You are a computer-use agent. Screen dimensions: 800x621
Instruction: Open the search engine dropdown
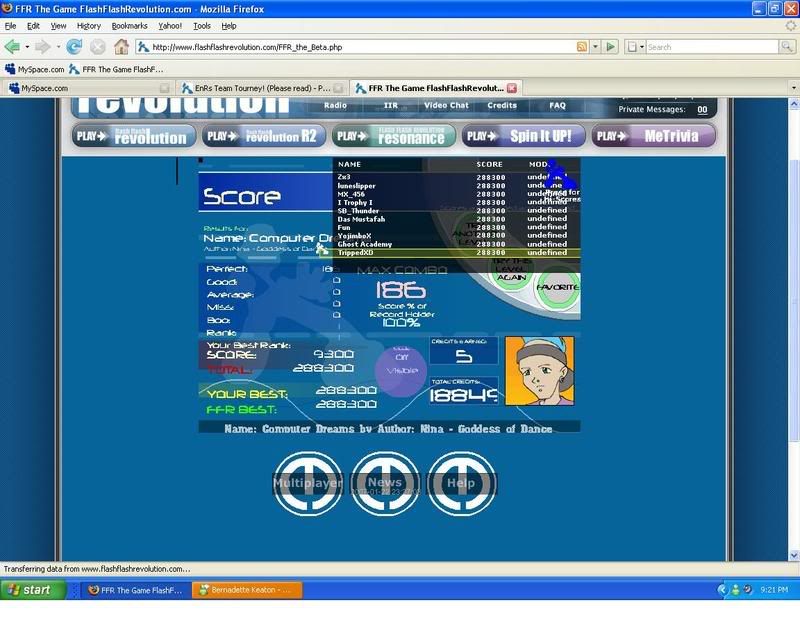coord(634,46)
